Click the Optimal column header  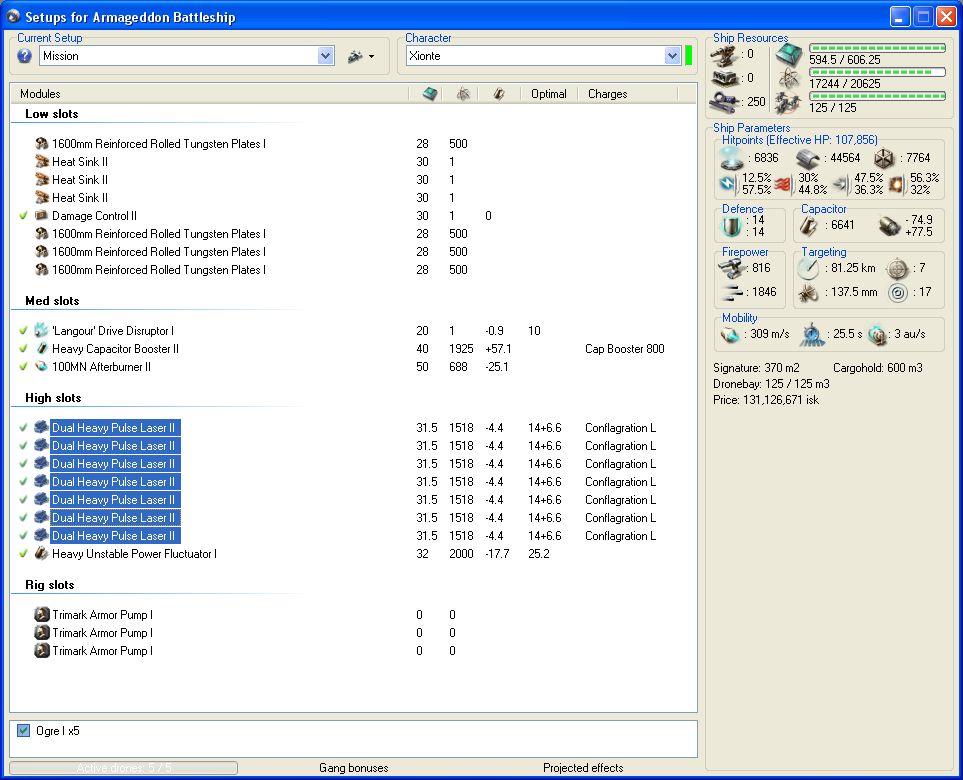[548, 94]
